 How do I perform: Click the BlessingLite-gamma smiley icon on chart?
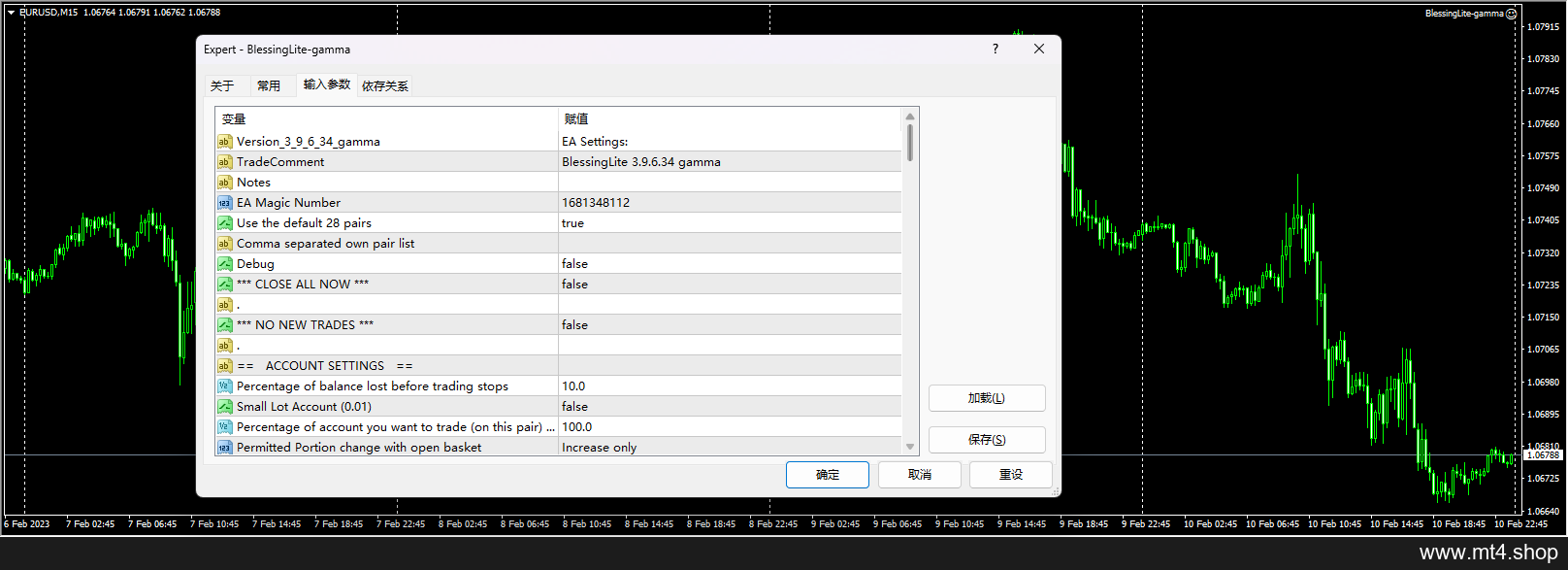point(1511,14)
